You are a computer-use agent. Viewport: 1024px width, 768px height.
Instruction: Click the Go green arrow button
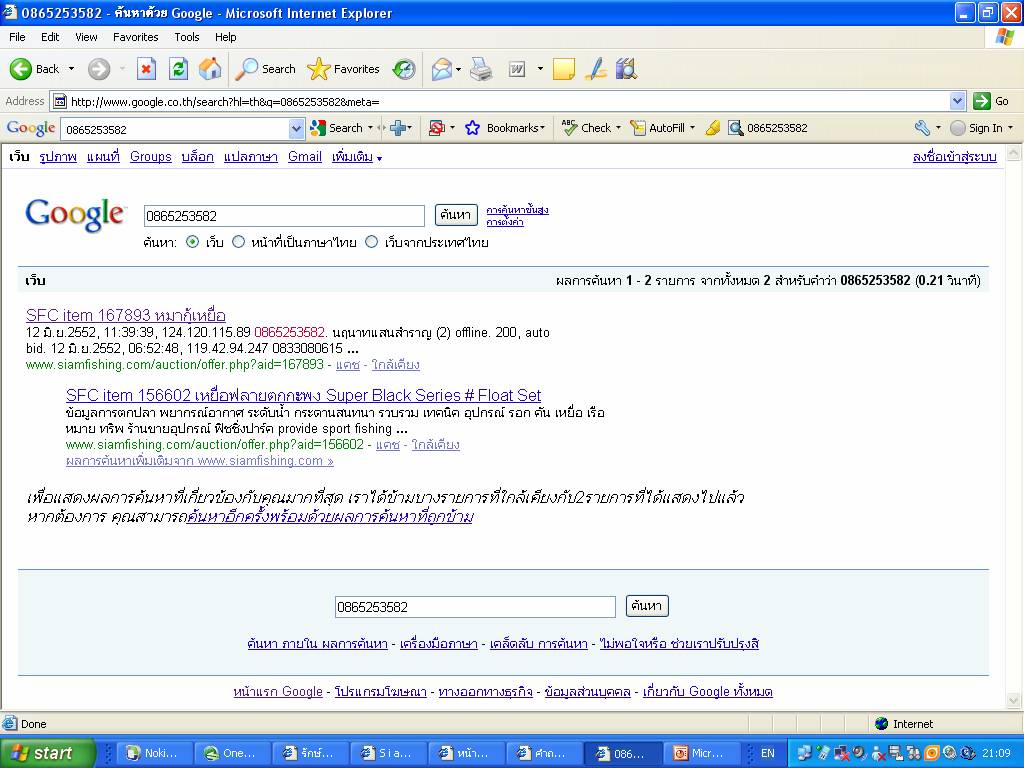[991, 101]
